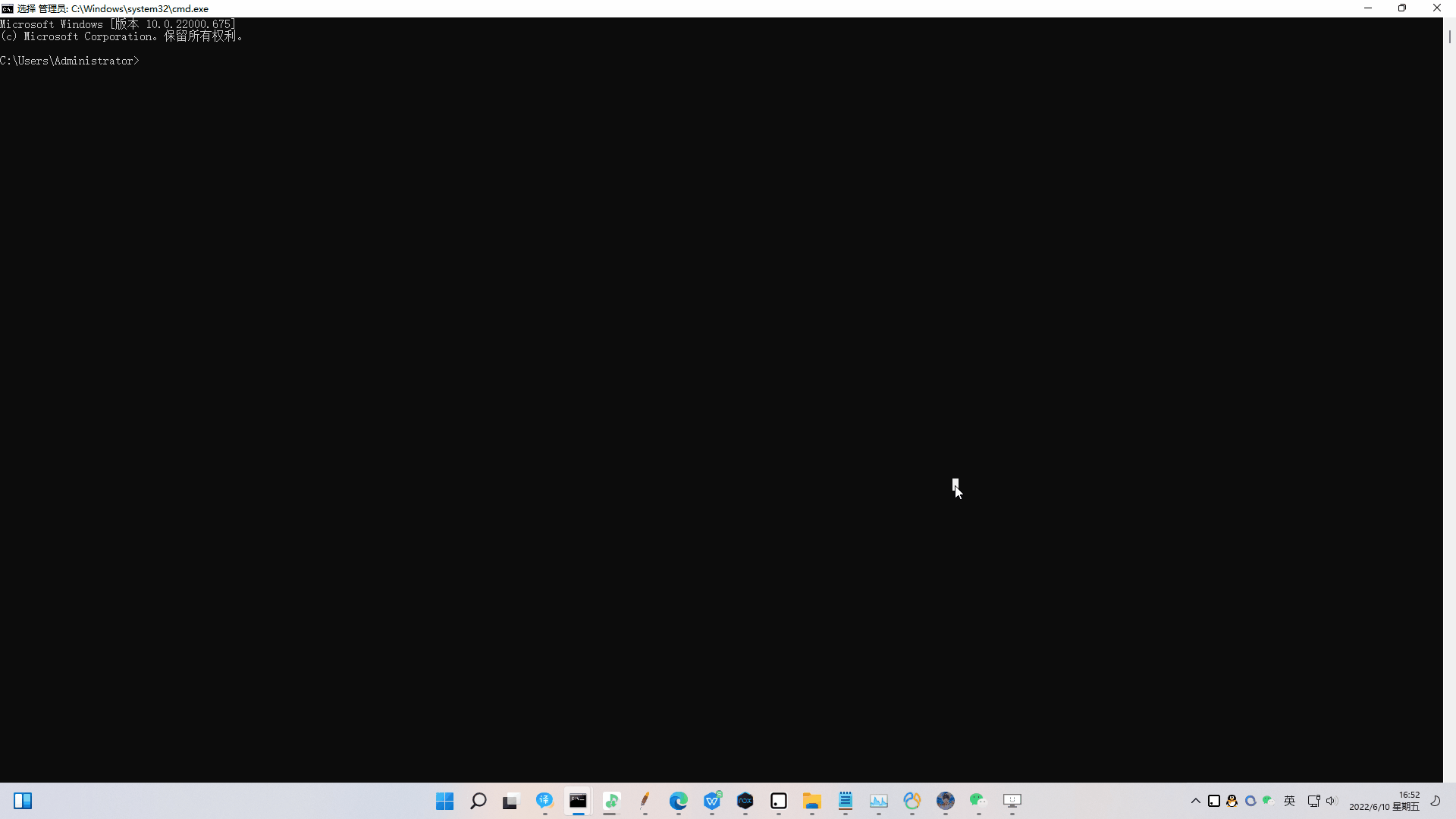Image resolution: width=1456 pixels, height=819 pixels.
Task: Open Task View from the taskbar
Action: [x=510, y=801]
